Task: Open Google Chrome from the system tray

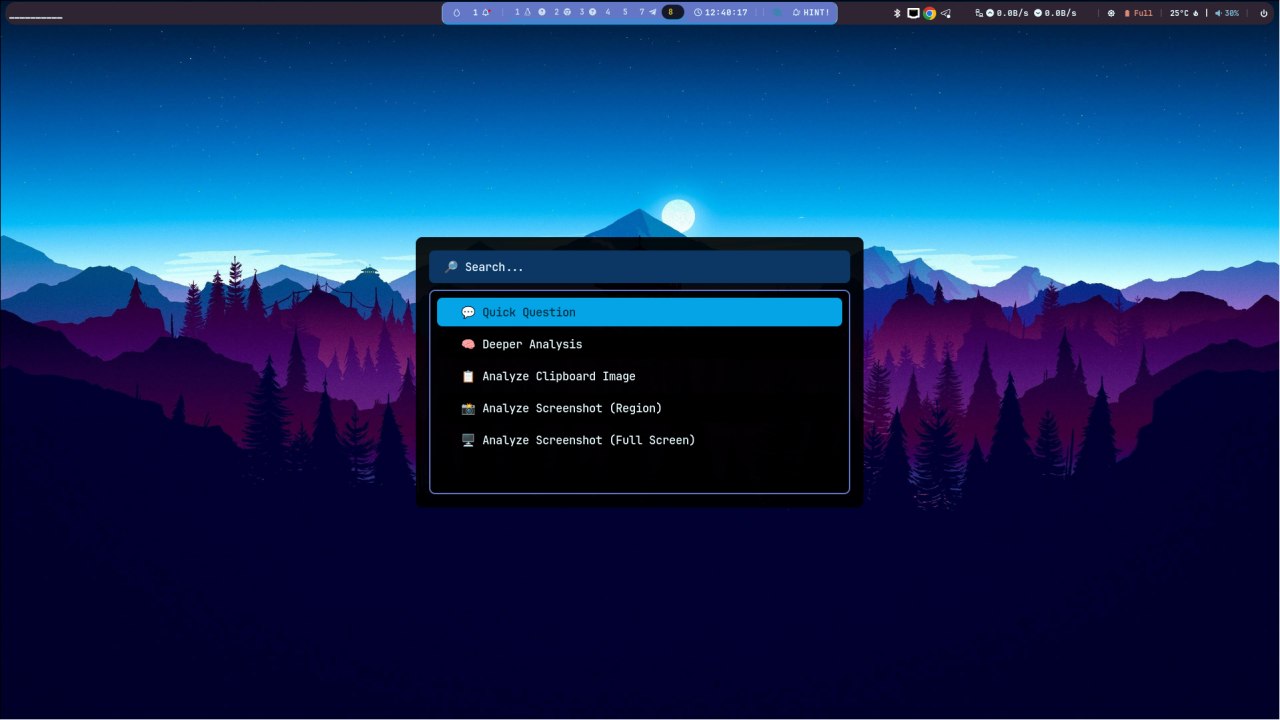Action: [x=930, y=13]
